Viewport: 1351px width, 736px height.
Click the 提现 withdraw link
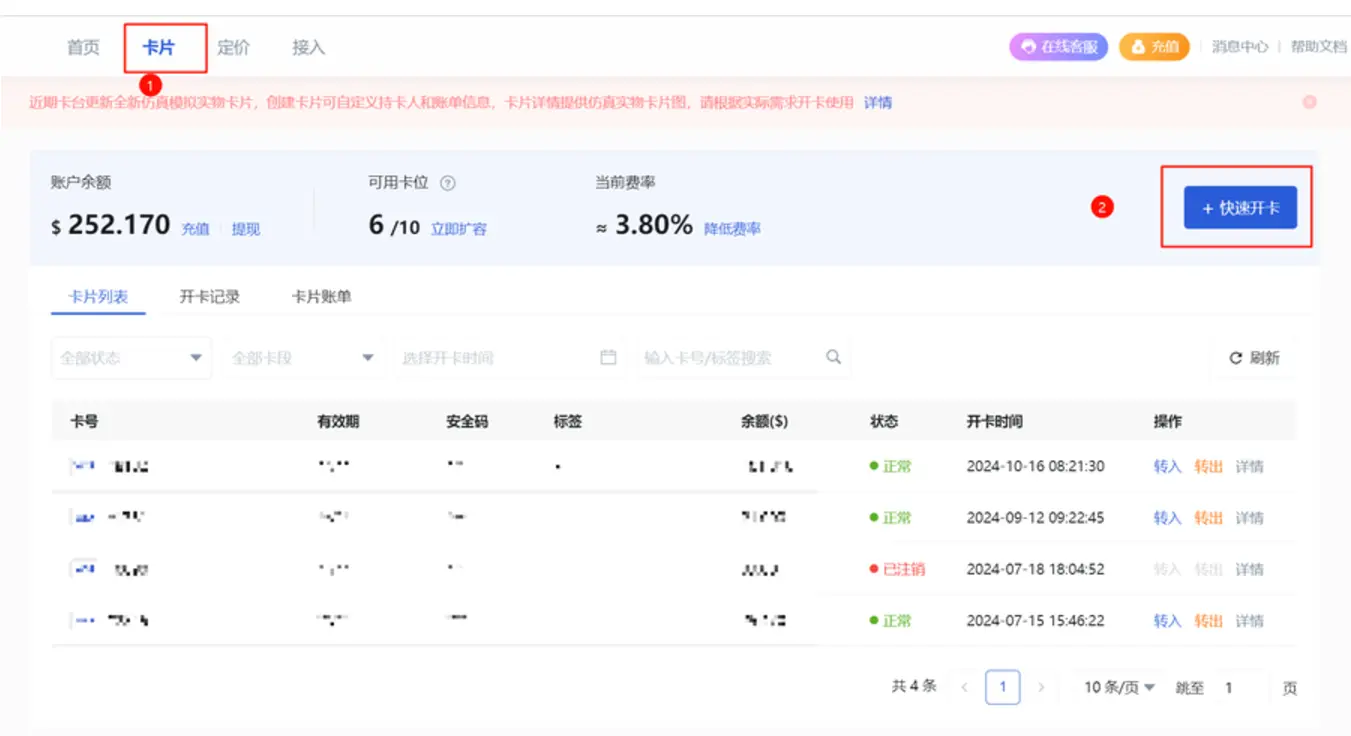(246, 229)
